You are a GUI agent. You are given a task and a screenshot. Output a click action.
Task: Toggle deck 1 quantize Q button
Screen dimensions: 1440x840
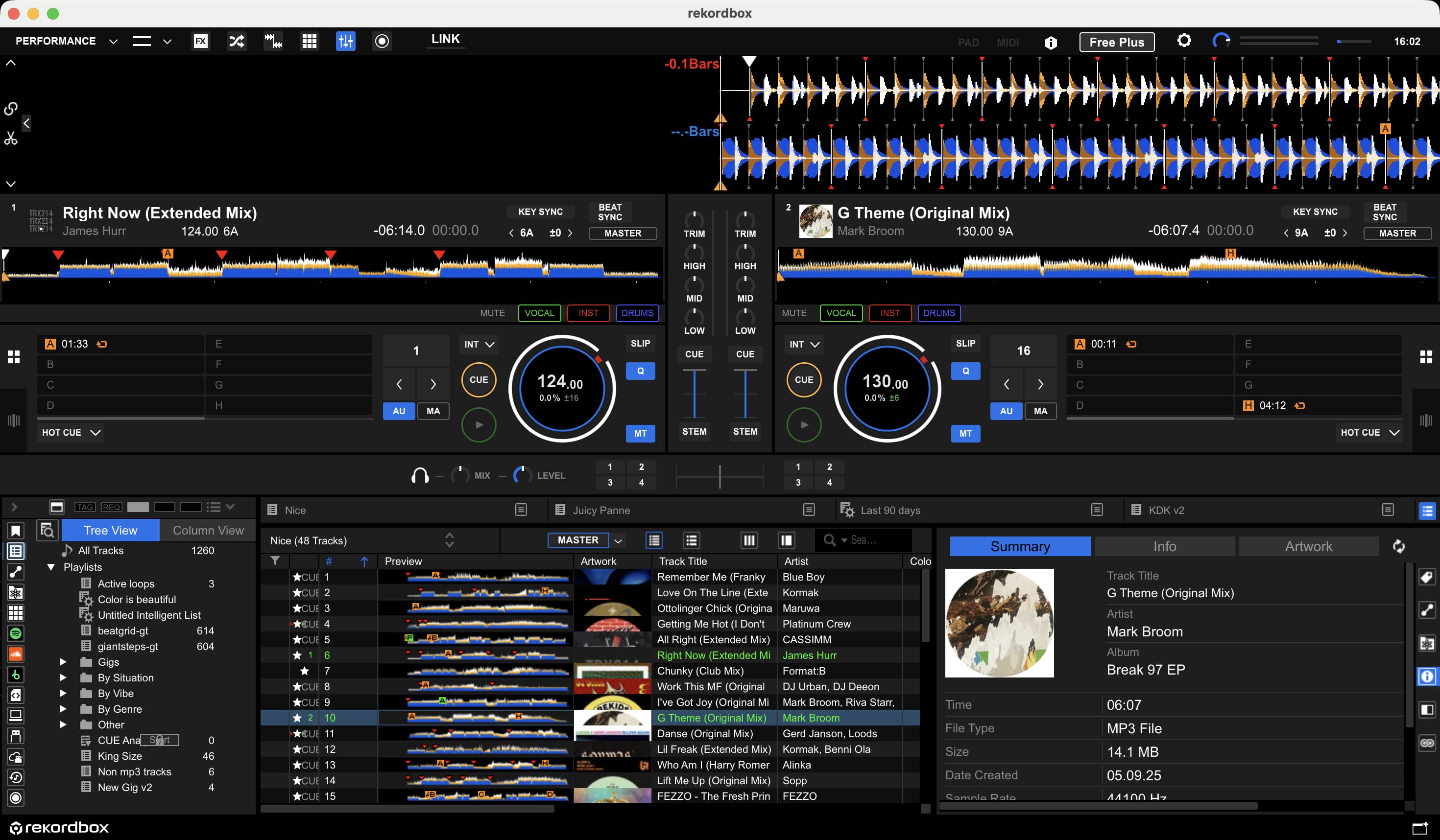click(640, 371)
